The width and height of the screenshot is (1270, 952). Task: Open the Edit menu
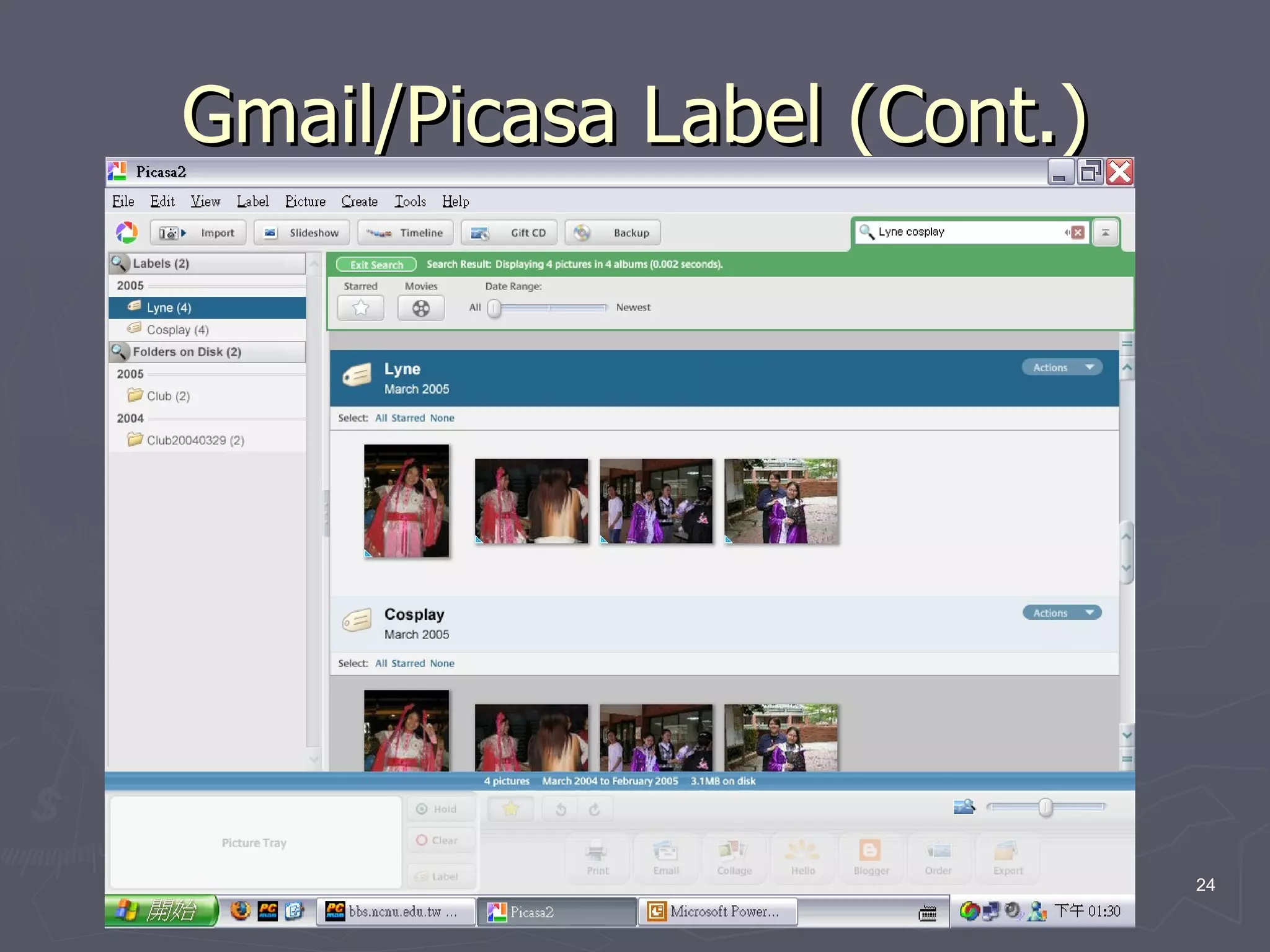162,201
